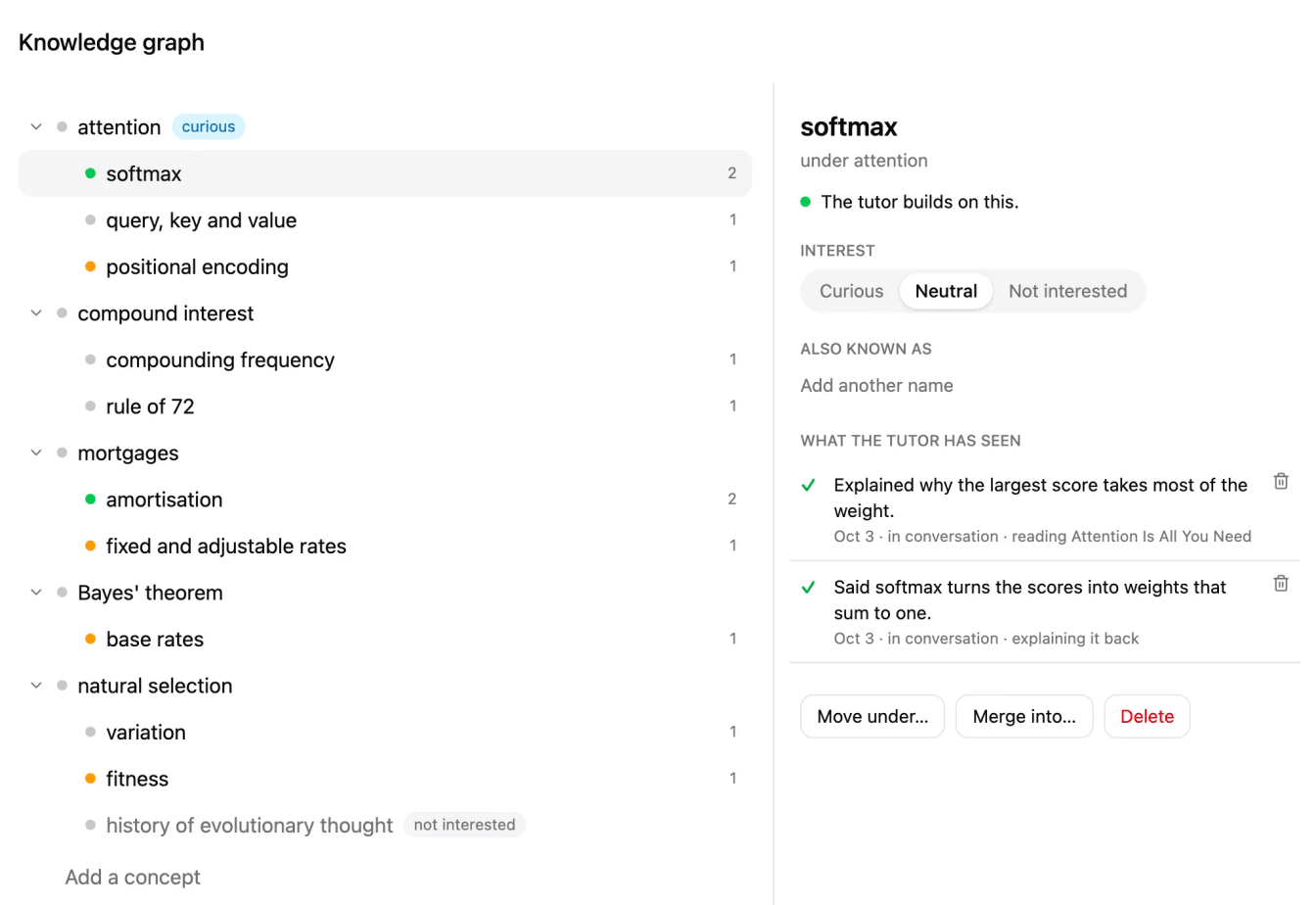
Task: Open the Bayes' theorem parent label
Action: coord(150,593)
